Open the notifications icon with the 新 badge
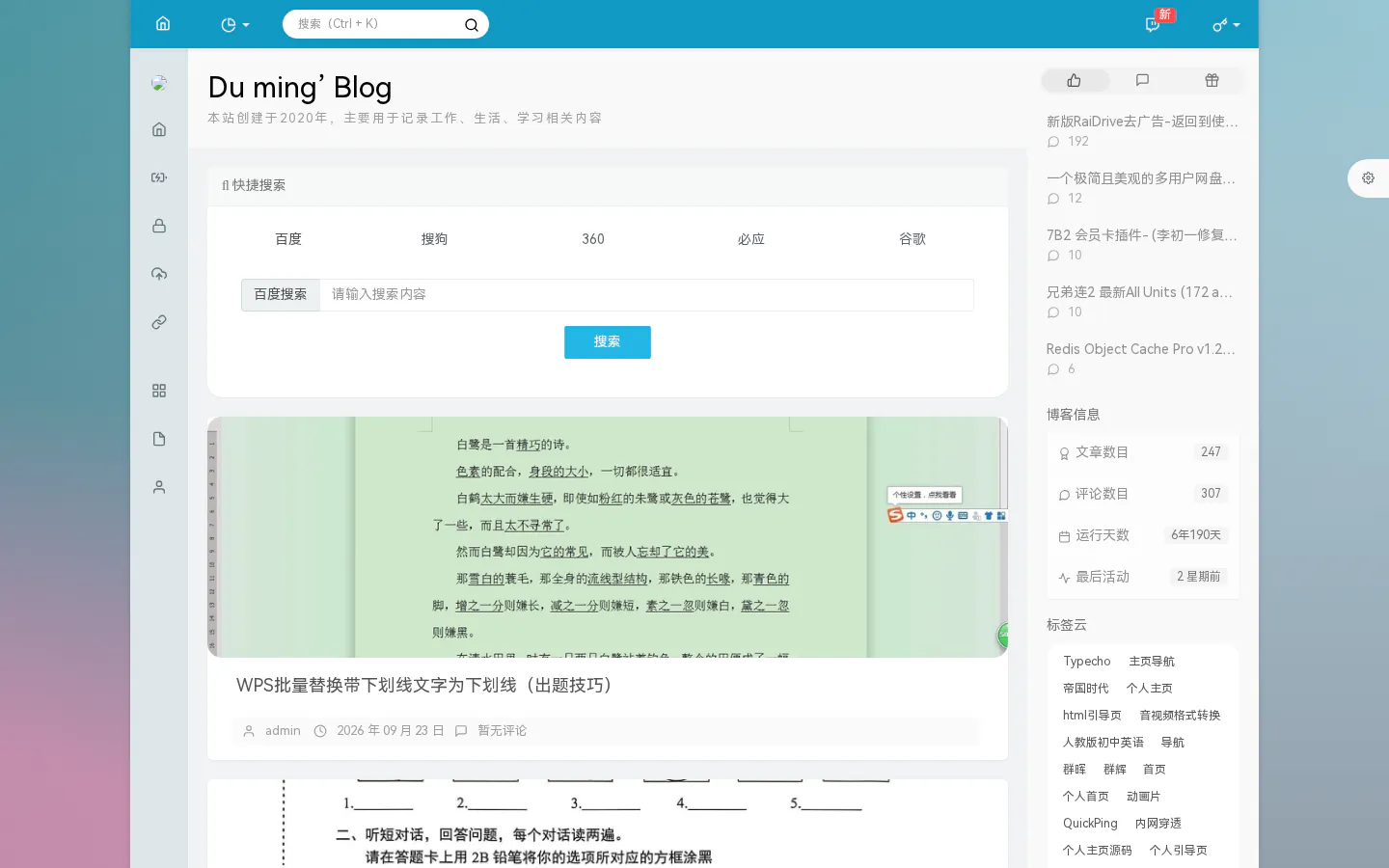This screenshot has height=868, width=1389. tap(1153, 24)
